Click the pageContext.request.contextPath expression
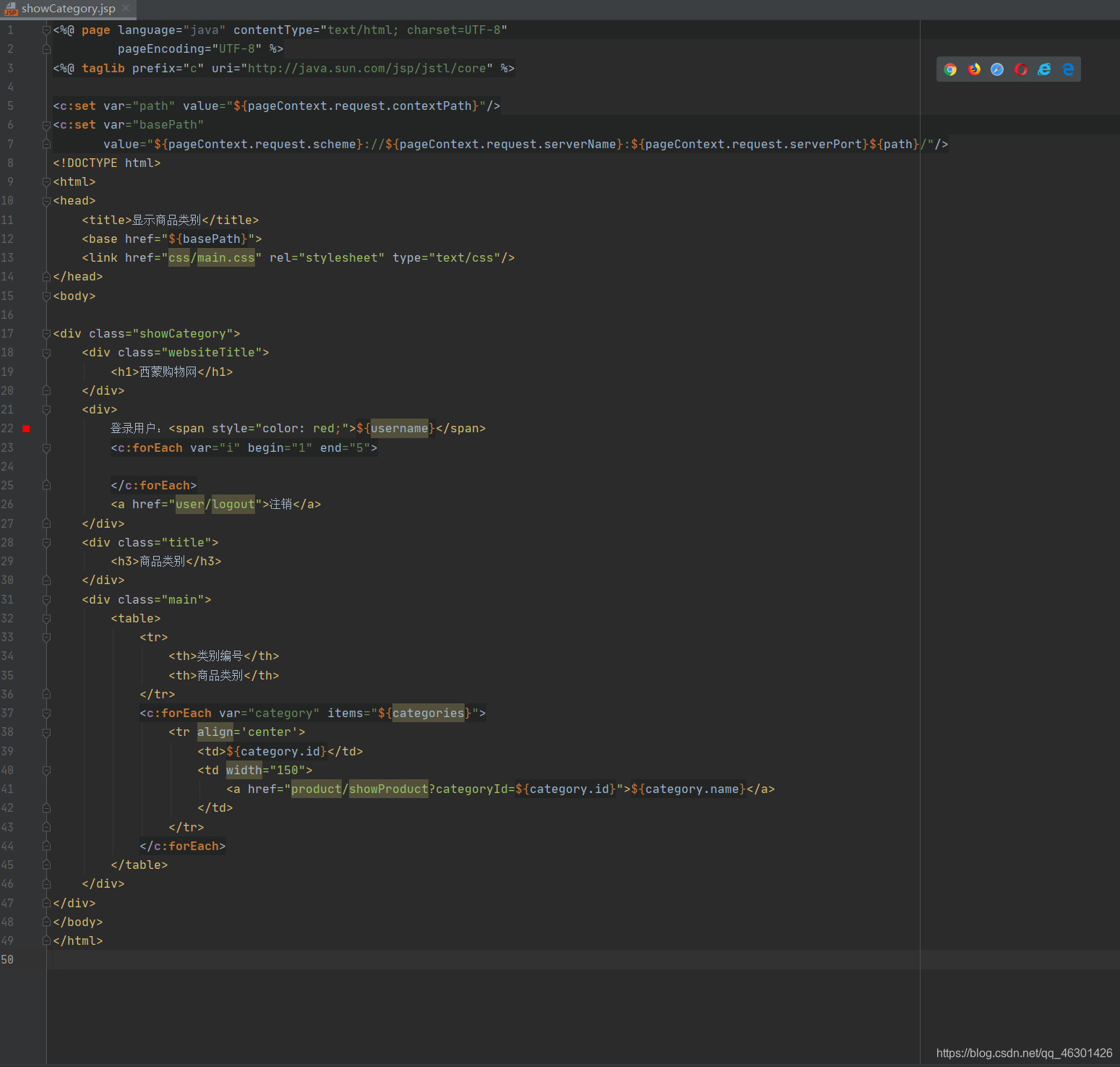The height and width of the screenshot is (1067, 1120). 356,106
